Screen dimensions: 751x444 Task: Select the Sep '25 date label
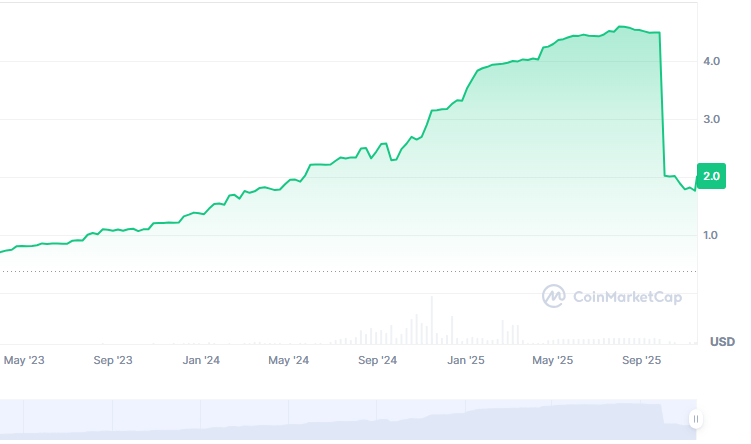pyautogui.click(x=642, y=360)
